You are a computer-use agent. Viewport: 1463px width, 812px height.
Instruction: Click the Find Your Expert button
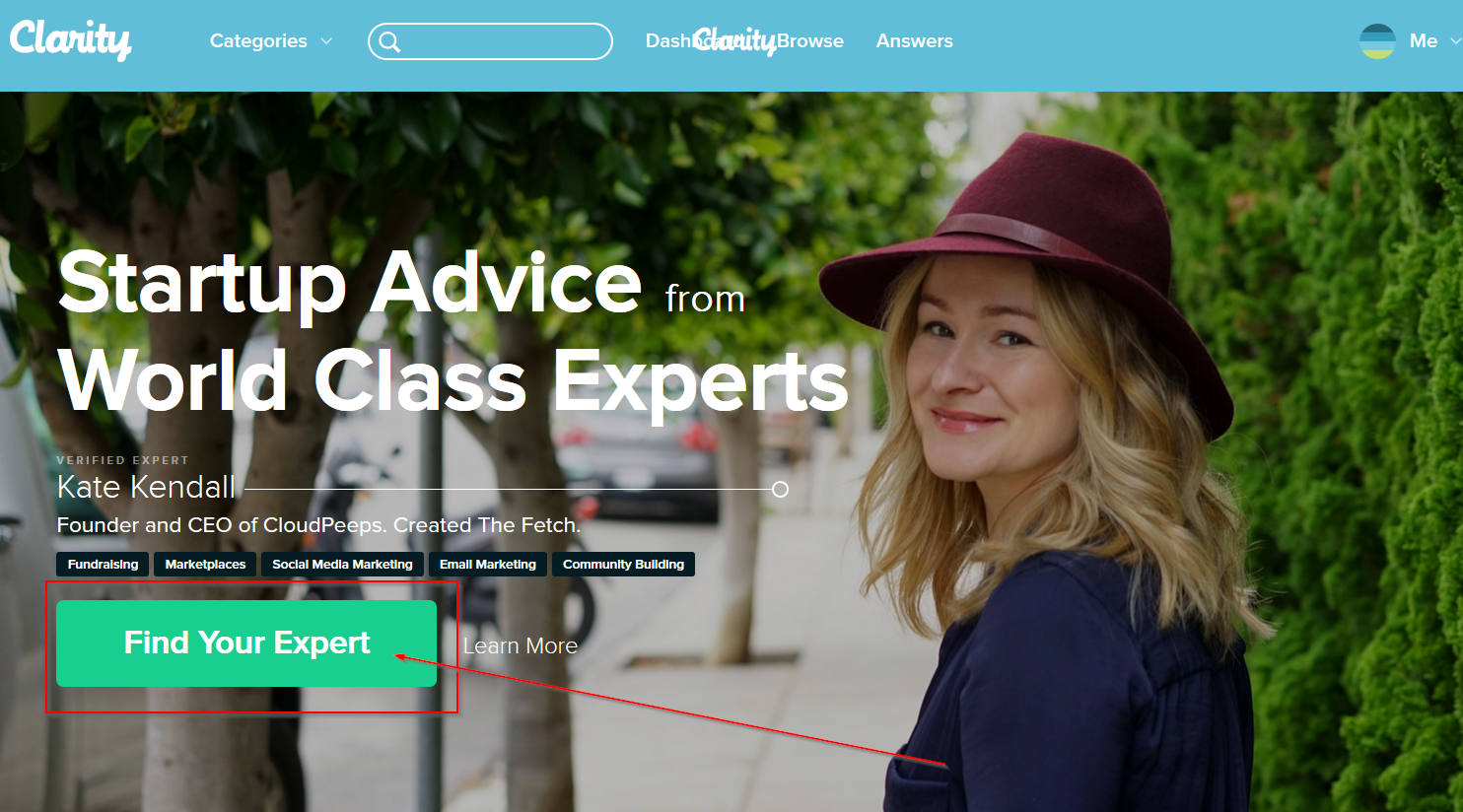click(246, 643)
